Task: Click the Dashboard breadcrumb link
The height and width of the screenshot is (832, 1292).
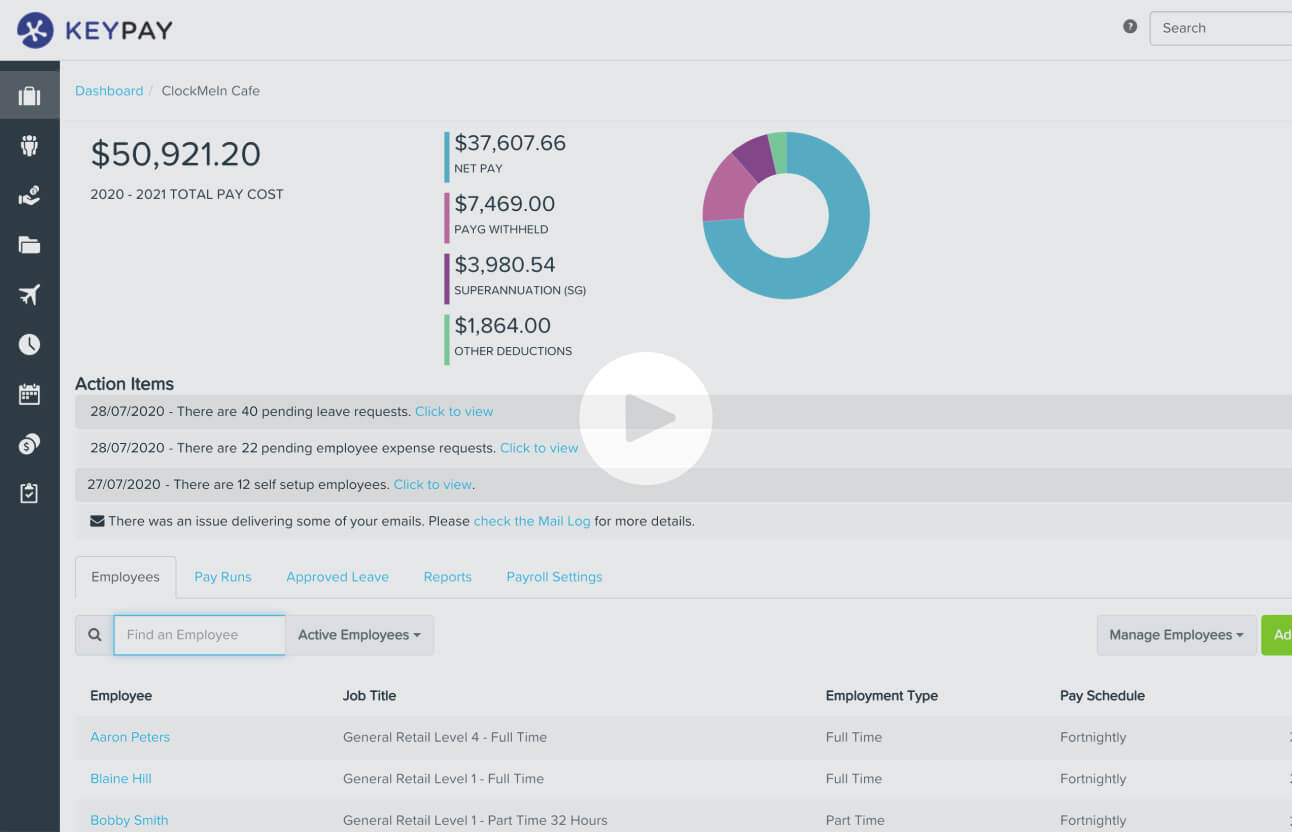Action: [x=109, y=91]
